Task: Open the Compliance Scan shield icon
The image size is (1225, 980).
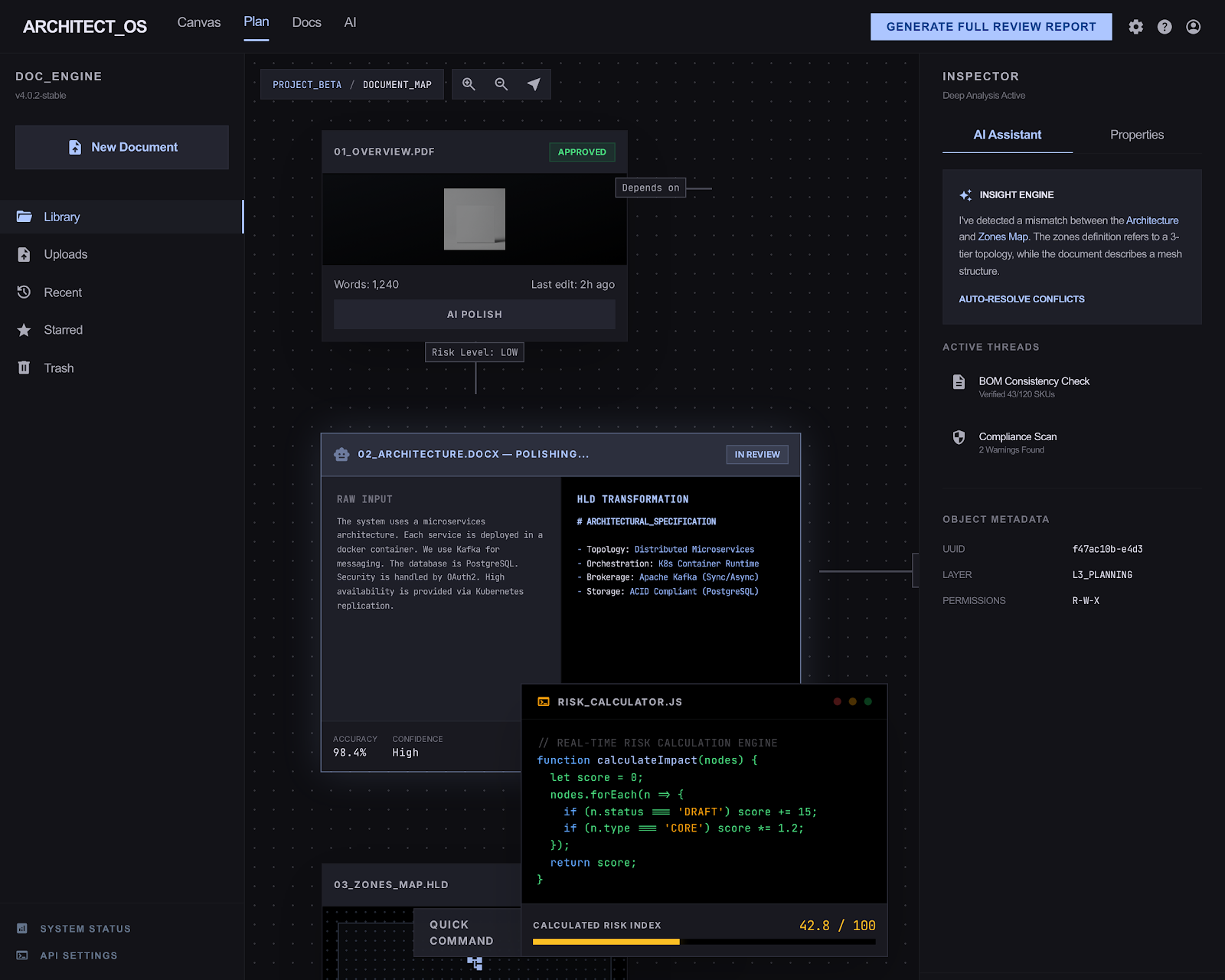Action: [959, 437]
